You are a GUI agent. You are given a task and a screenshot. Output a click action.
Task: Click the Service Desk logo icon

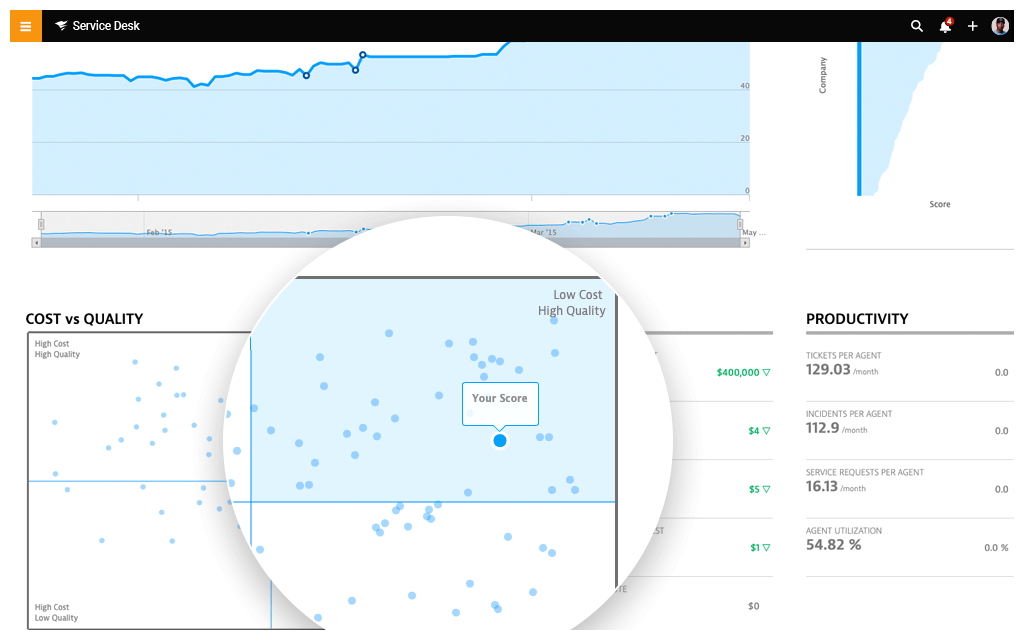tap(62, 25)
